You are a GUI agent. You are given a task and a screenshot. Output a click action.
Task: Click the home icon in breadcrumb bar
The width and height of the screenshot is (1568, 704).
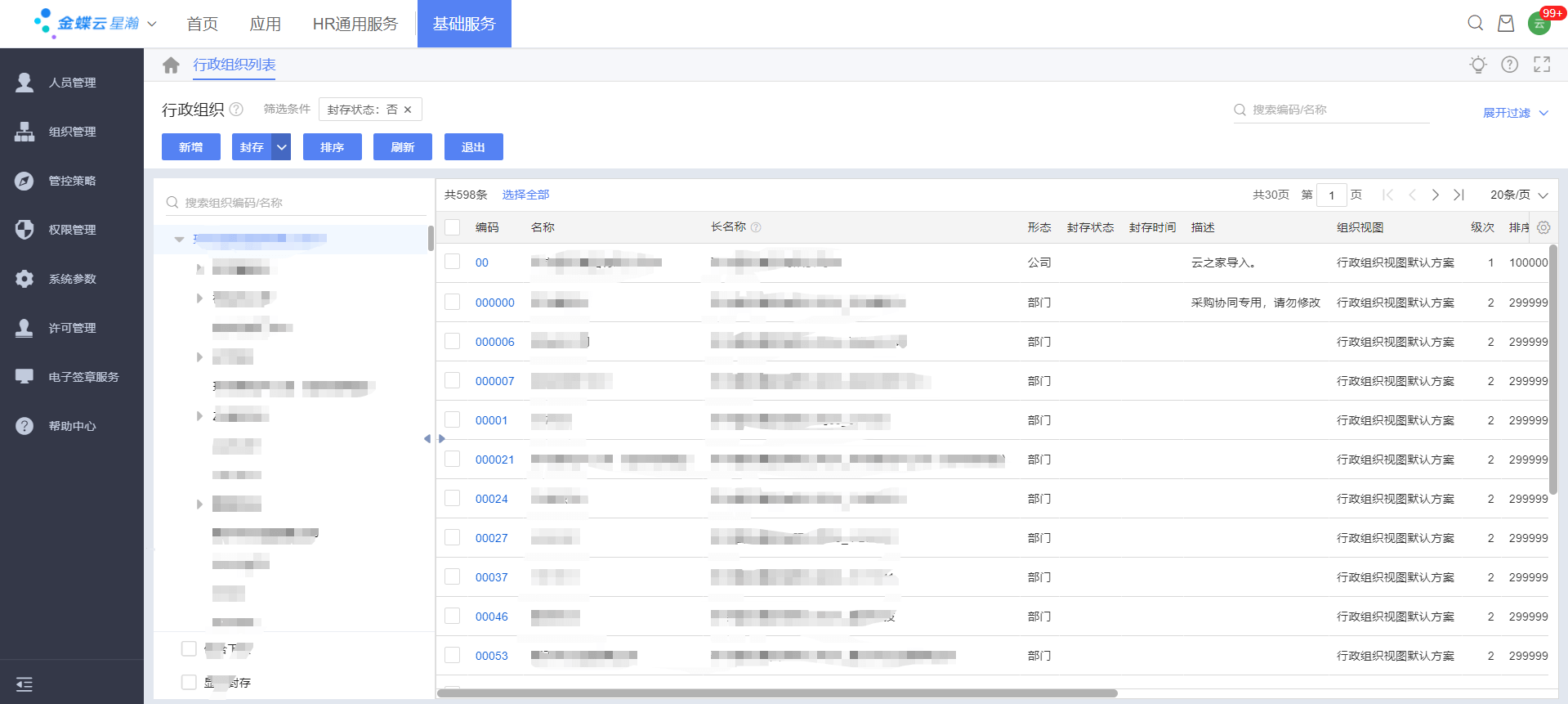[171, 65]
